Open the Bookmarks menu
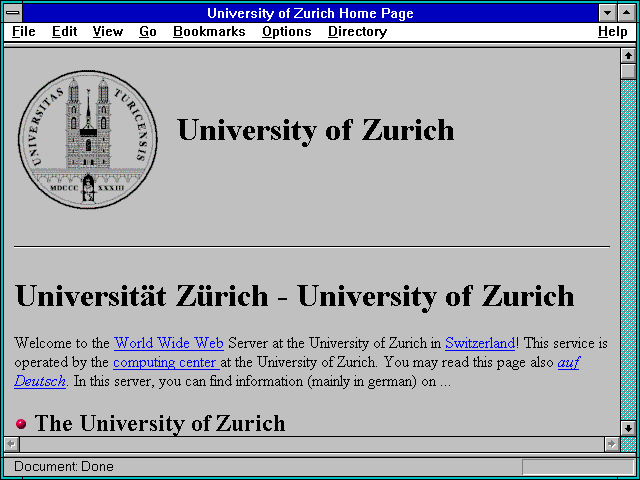 (209, 32)
